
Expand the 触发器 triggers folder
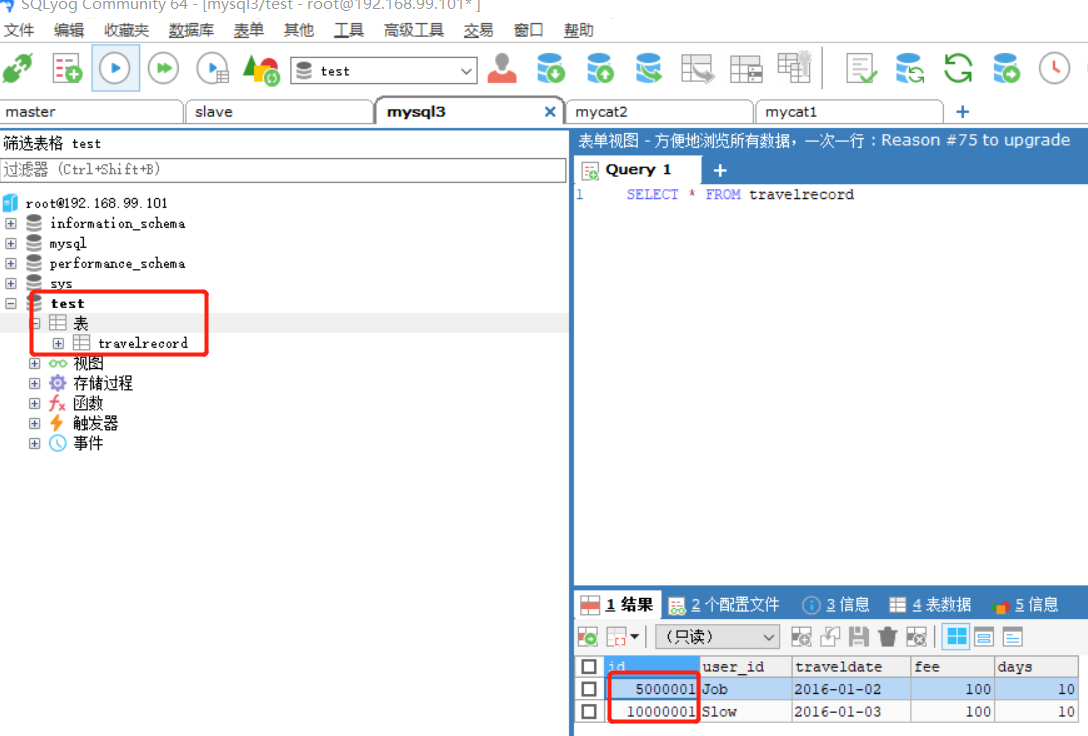click(35, 423)
